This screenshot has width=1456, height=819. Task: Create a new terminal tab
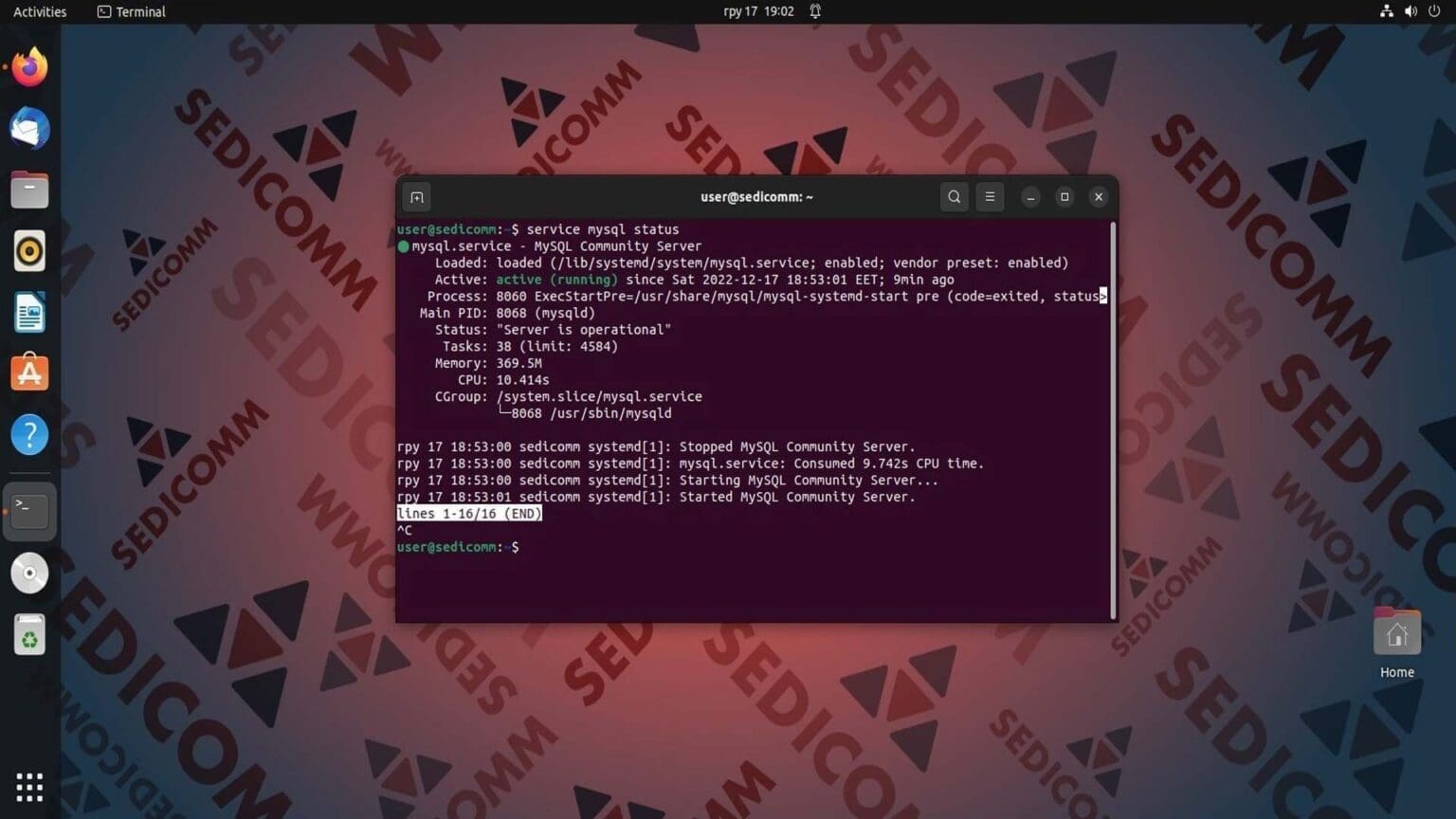pyautogui.click(x=416, y=196)
